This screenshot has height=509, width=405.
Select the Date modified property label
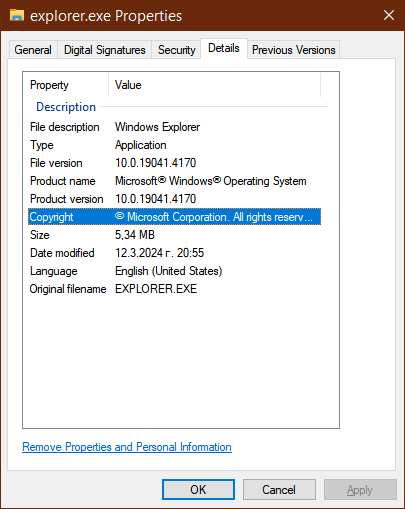pos(62,253)
